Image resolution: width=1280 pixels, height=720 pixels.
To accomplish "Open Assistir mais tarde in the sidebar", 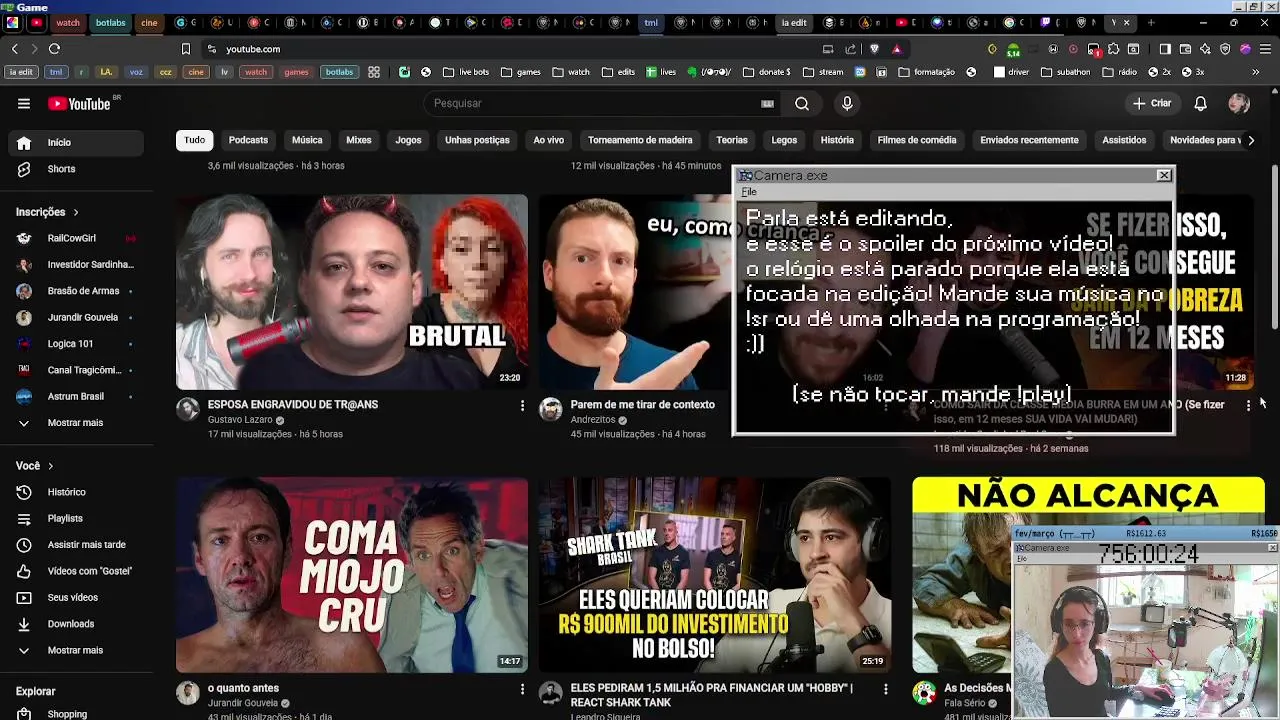I will [77, 545].
